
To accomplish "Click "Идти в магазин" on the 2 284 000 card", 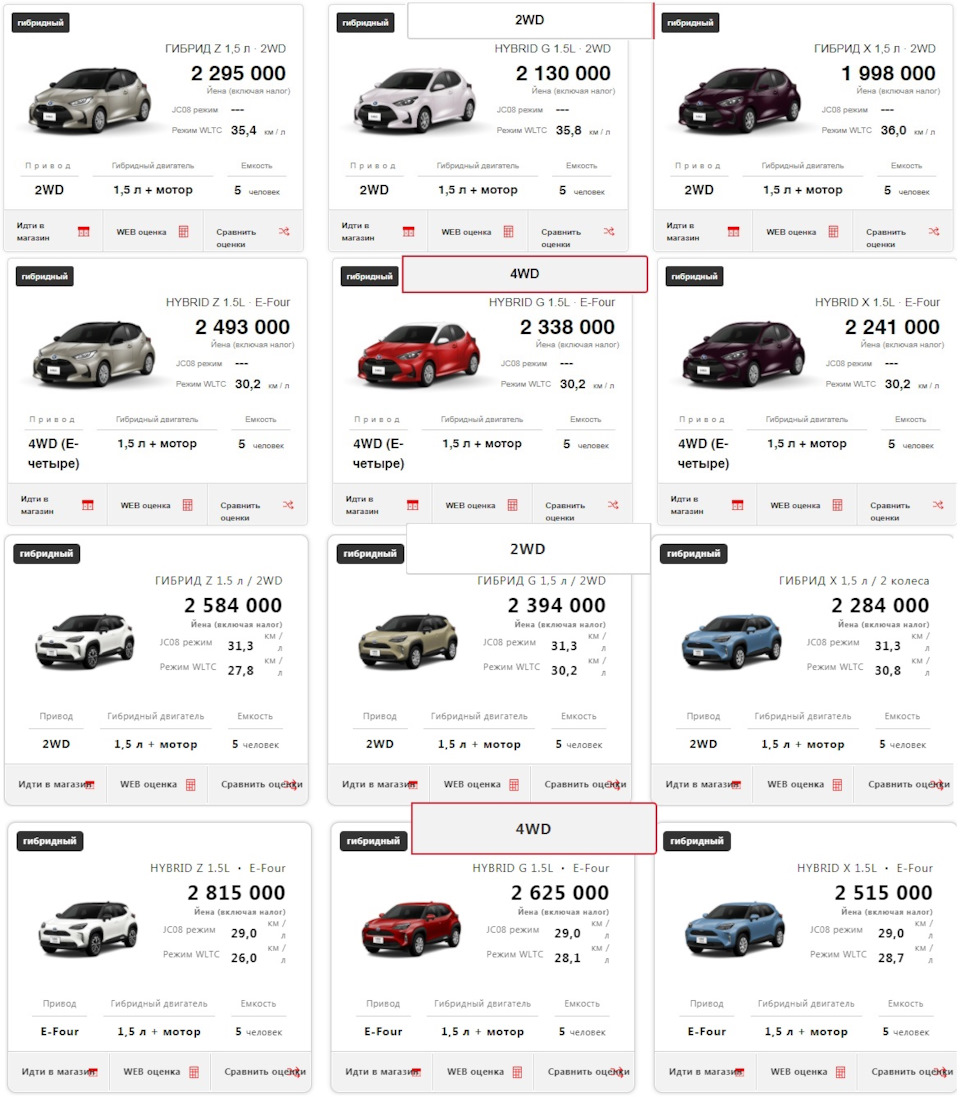I will click(x=703, y=784).
